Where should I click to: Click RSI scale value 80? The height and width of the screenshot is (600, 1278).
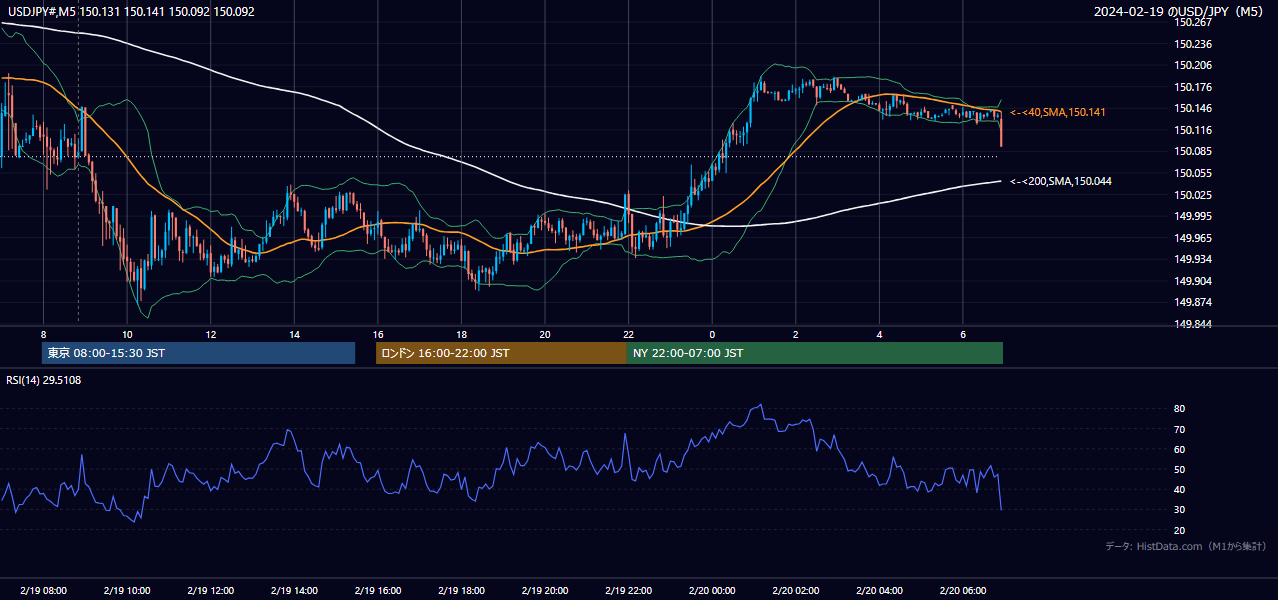(x=1180, y=409)
